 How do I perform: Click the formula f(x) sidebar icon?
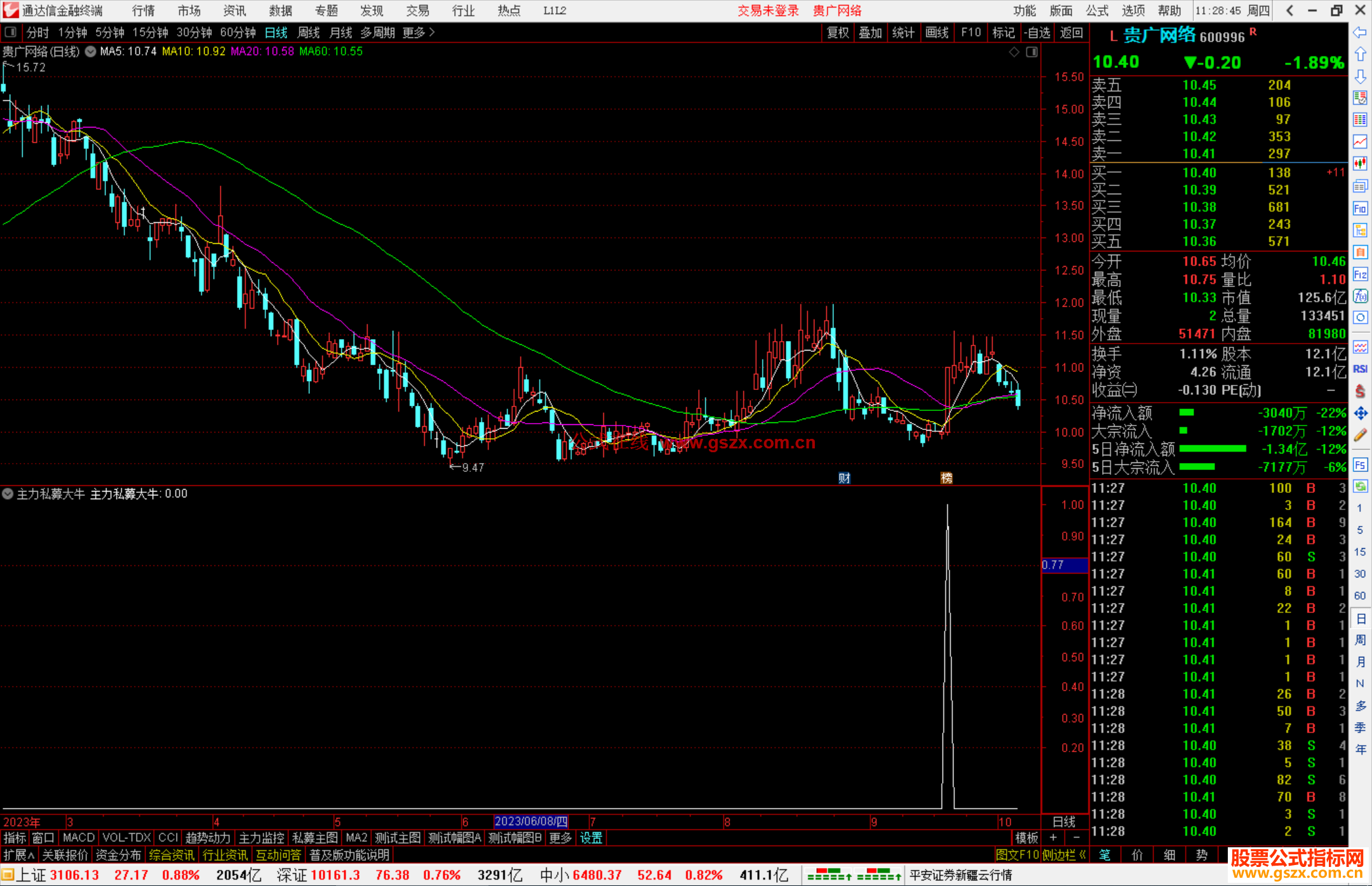tap(1360, 296)
